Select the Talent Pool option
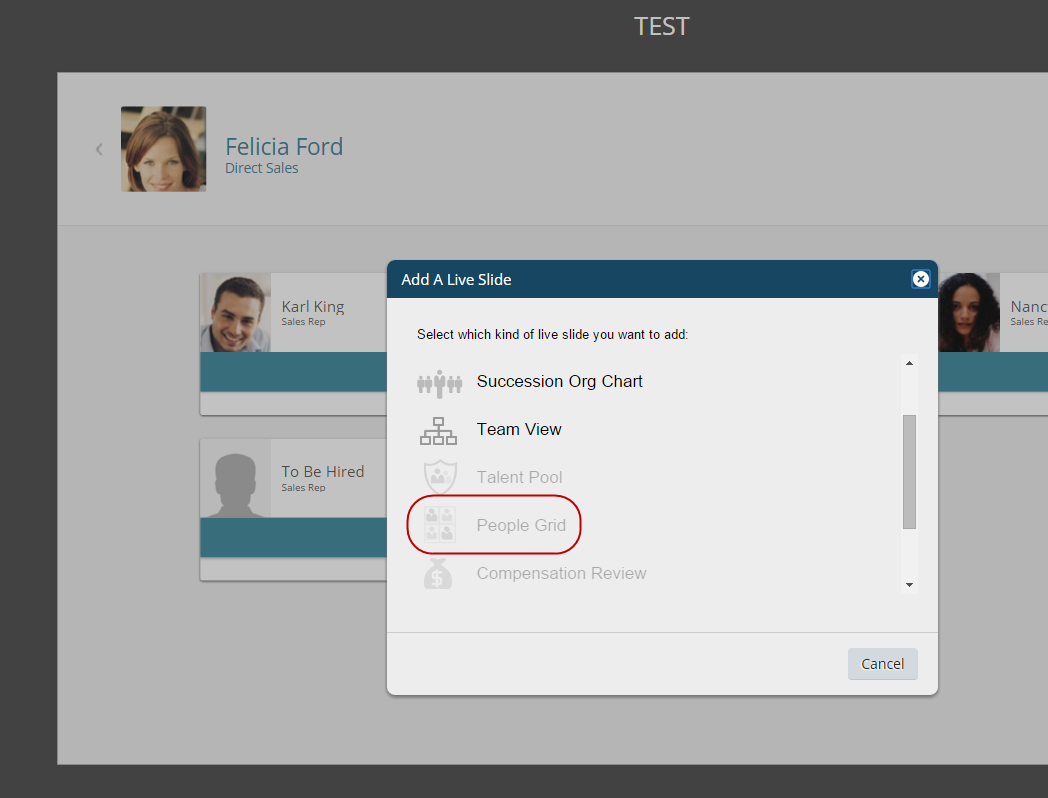 [x=519, y=477]
